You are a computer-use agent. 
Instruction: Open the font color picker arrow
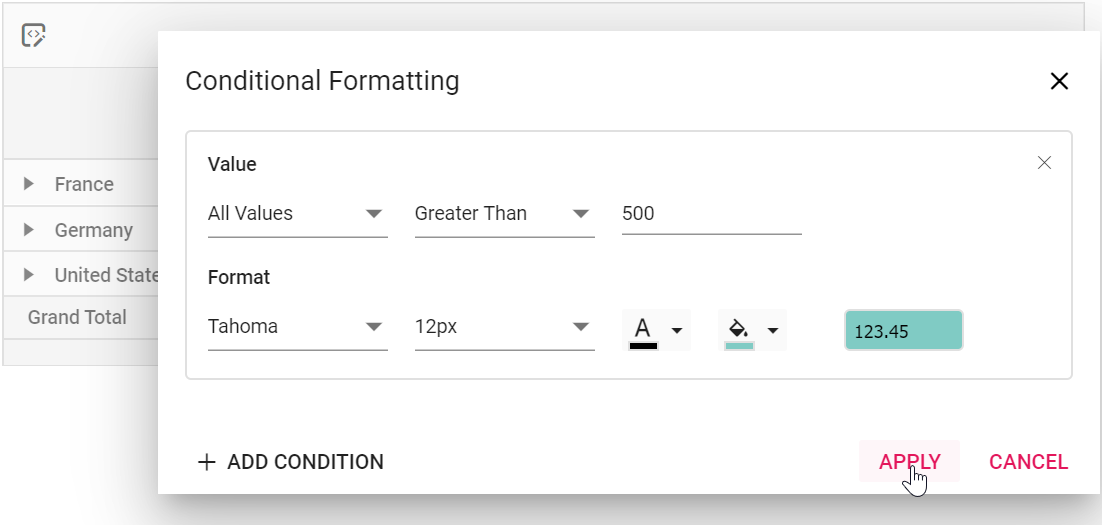677,330
